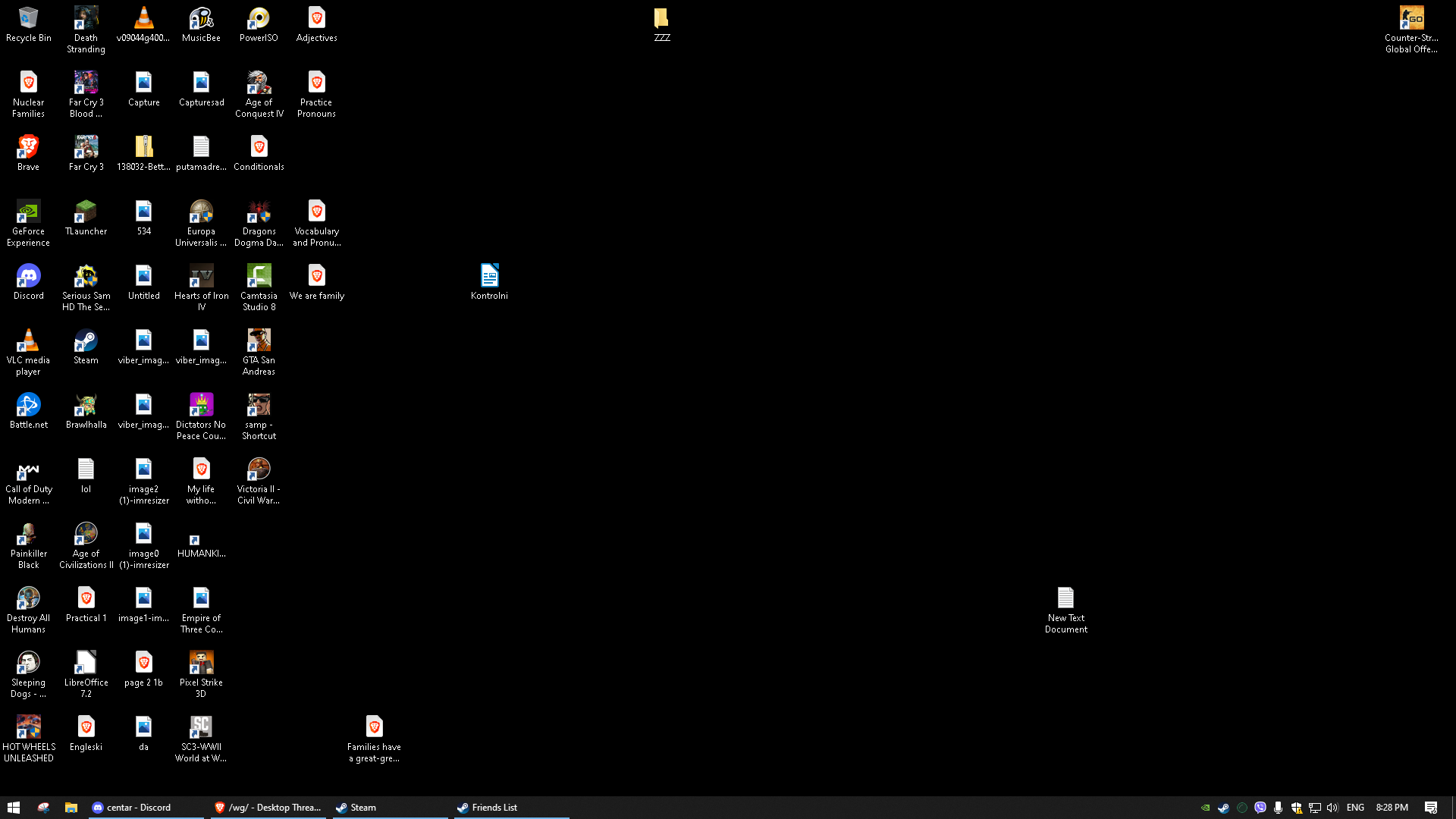Open the notification Action Center
This screenshot has height=819, width=1456.
[1431, 808]
